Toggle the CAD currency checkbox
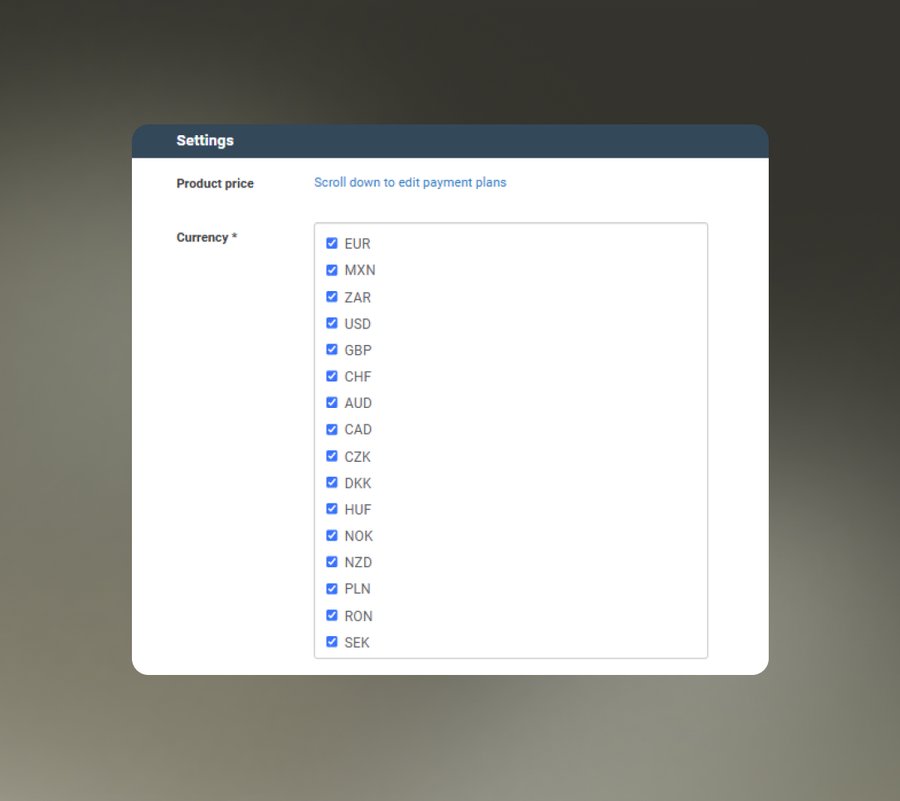Screen dimensions: 900x801 (x=332, y=429)
